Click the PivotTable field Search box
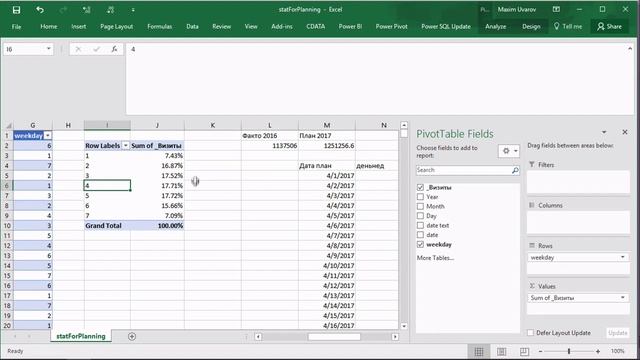This screenshot has height=360, width=640. [x=463, y=170]
